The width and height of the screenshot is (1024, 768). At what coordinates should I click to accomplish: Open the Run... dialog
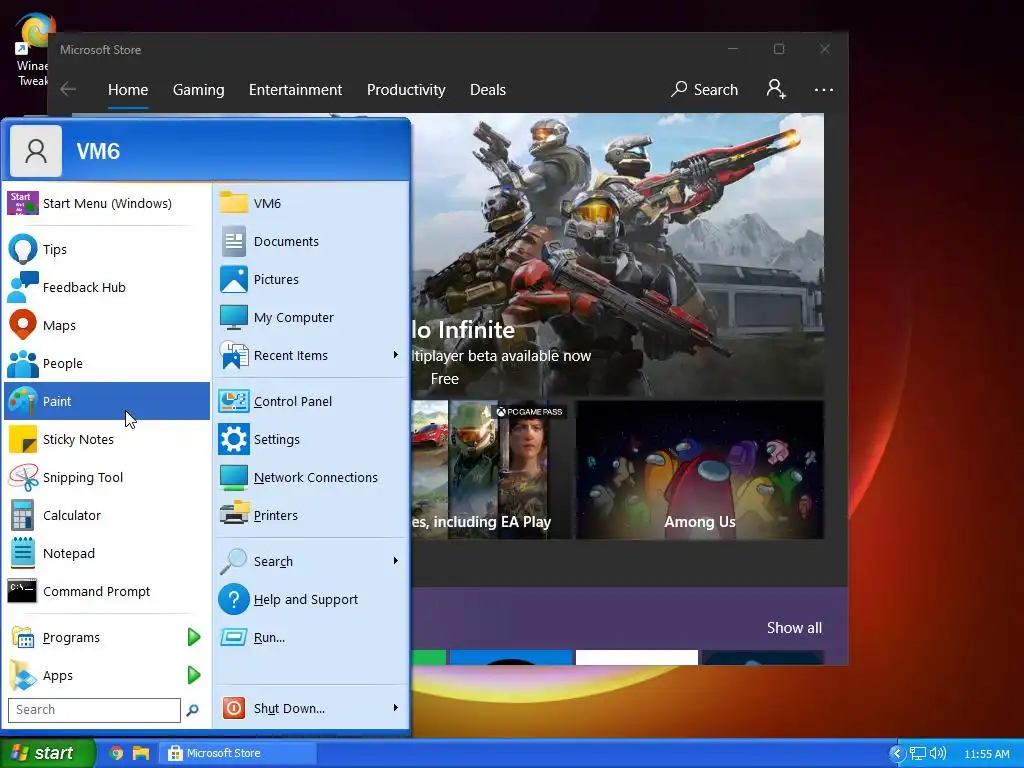(311, 637)
